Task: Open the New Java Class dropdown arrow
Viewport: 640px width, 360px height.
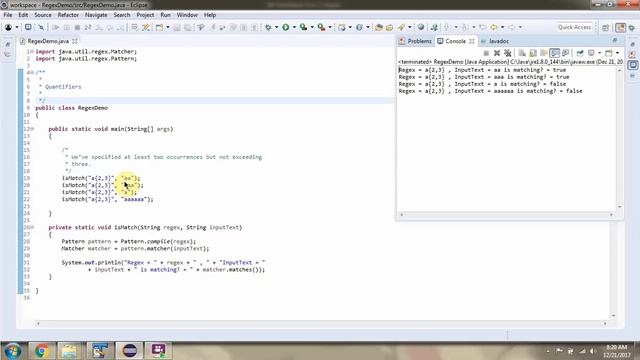Action: click(368, 27)
